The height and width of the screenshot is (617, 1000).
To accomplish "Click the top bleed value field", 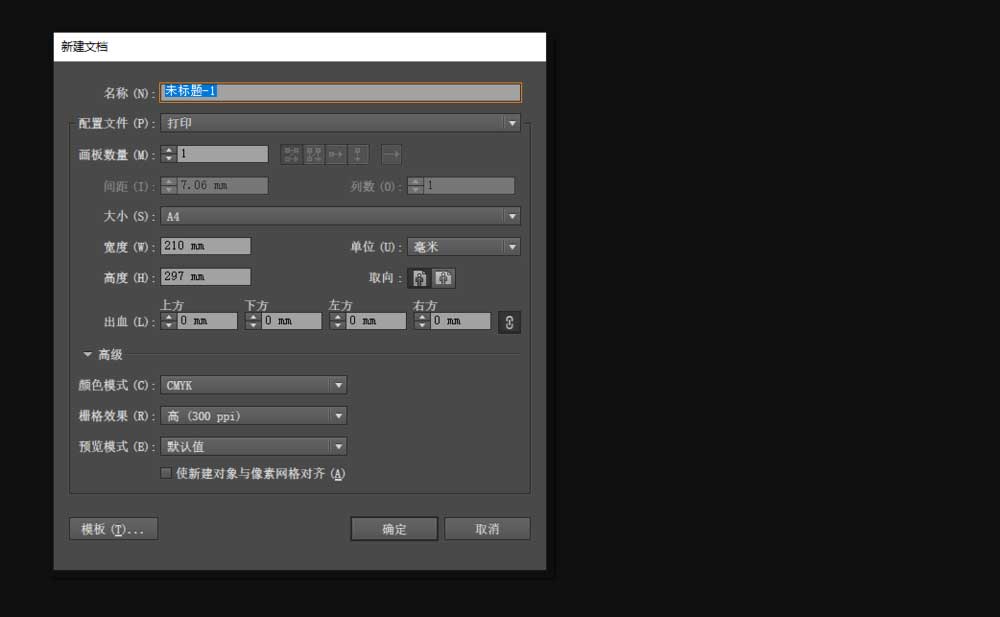I will [x=207, y=321].
